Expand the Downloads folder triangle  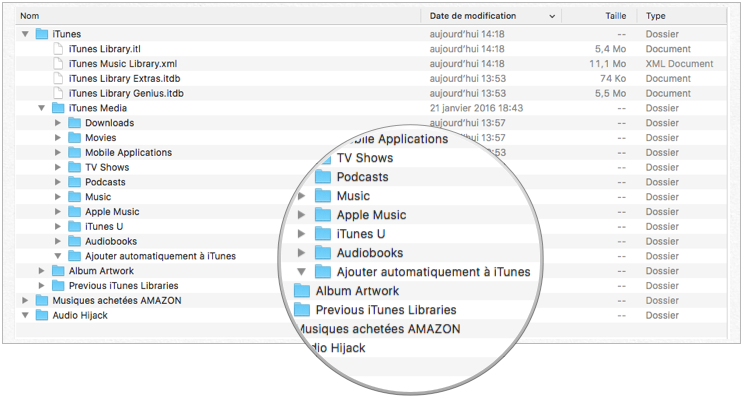tap(58, 123)
